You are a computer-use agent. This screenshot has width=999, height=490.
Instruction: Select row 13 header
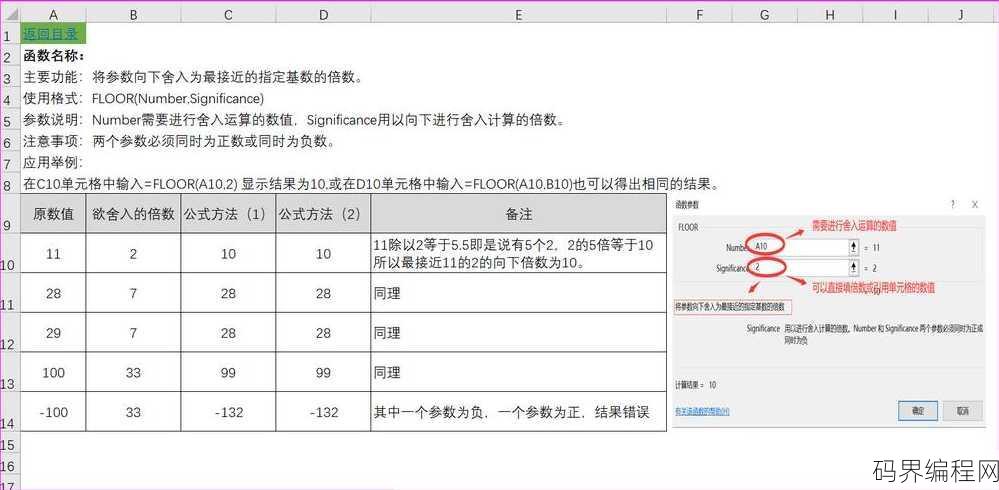10,372
